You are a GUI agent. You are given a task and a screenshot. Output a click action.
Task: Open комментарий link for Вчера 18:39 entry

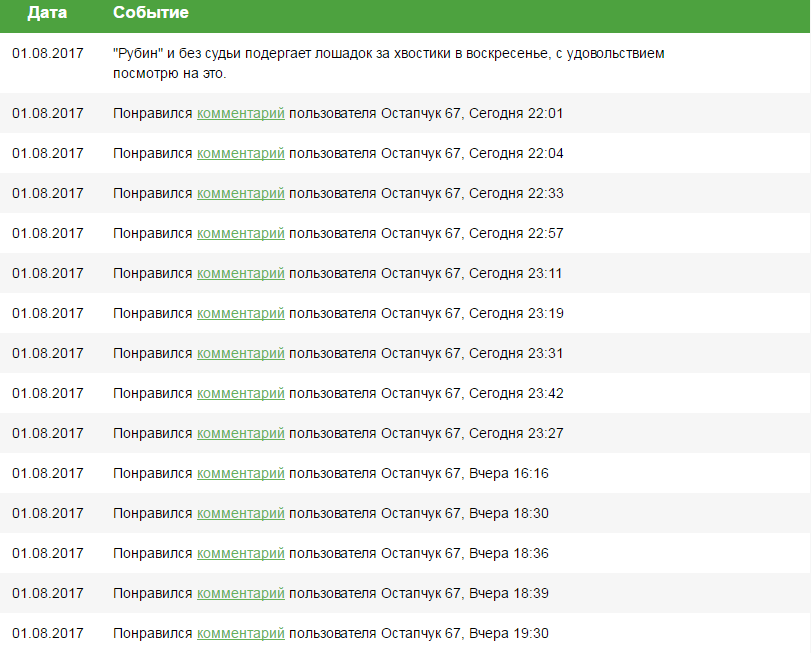pos(241,593)
